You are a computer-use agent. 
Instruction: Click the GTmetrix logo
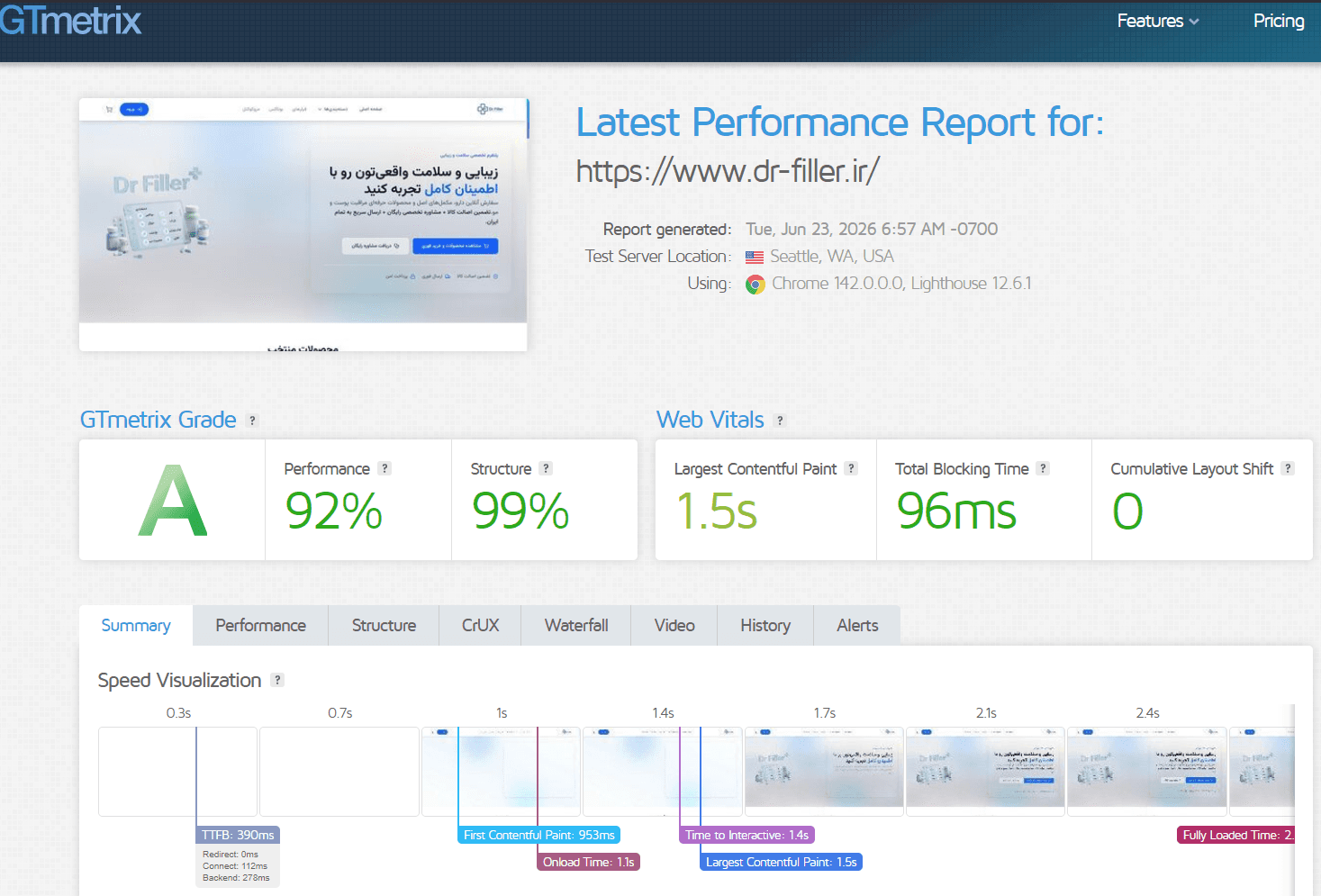tap(70, 20)
